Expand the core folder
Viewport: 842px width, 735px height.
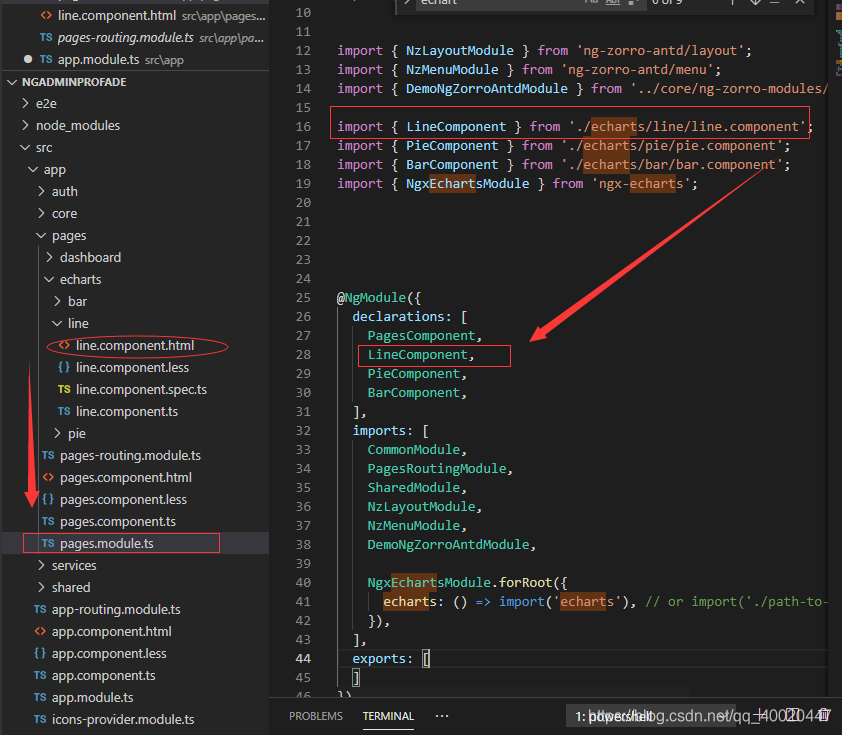coord(41,213)
